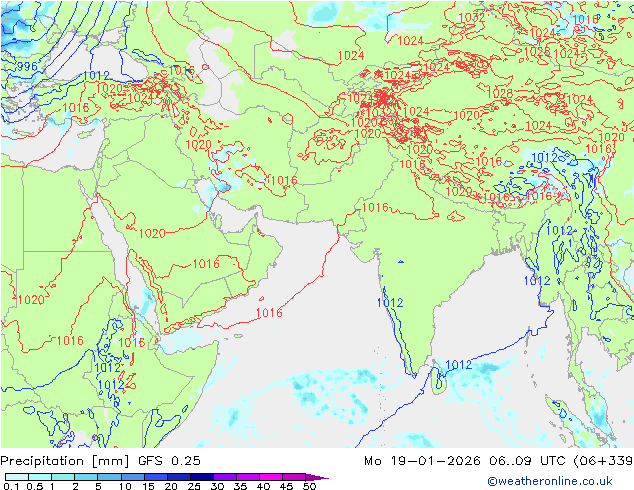This screenshot has height=490, width=634.
Task: Click the 'Precipitation [mm] GFS 0.25' title
Action: tap(100, 461)
